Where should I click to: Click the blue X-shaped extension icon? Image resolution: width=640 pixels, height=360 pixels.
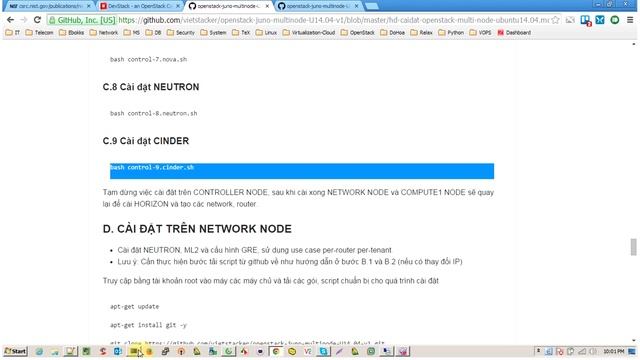pyautogui.click(x=600, y=20)
